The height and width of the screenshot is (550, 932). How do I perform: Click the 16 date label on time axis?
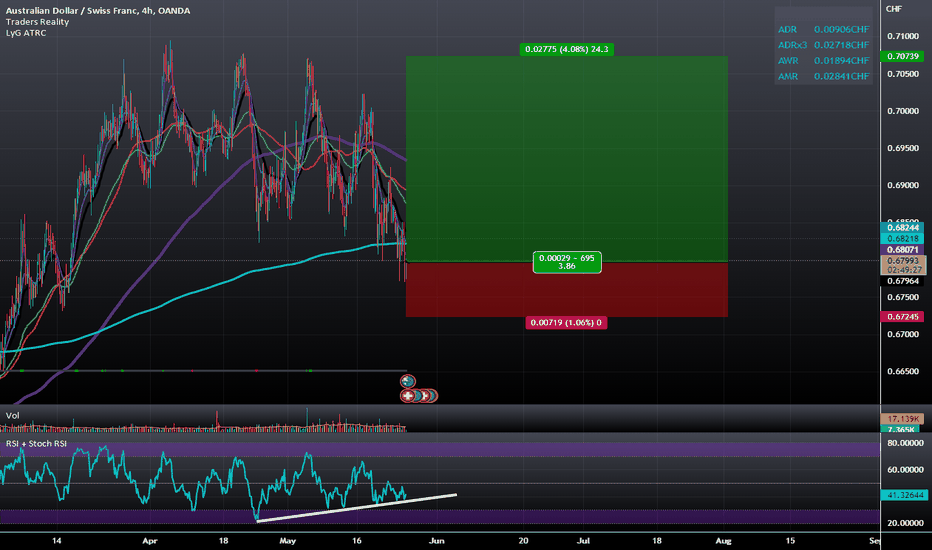(357, 540)
